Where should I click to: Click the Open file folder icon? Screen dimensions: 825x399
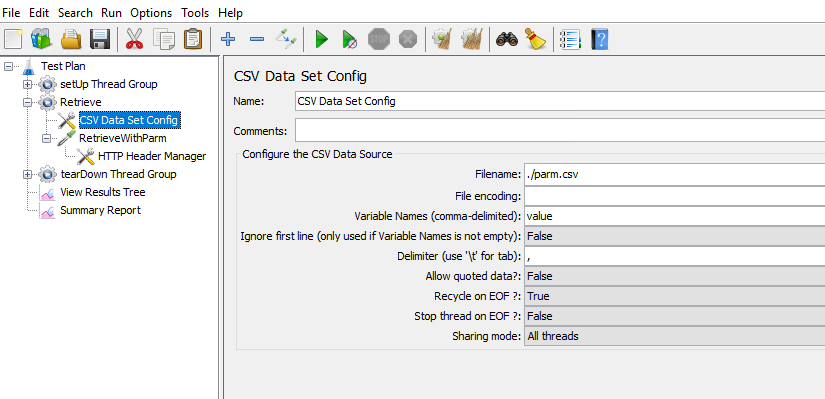pos(71,39)
